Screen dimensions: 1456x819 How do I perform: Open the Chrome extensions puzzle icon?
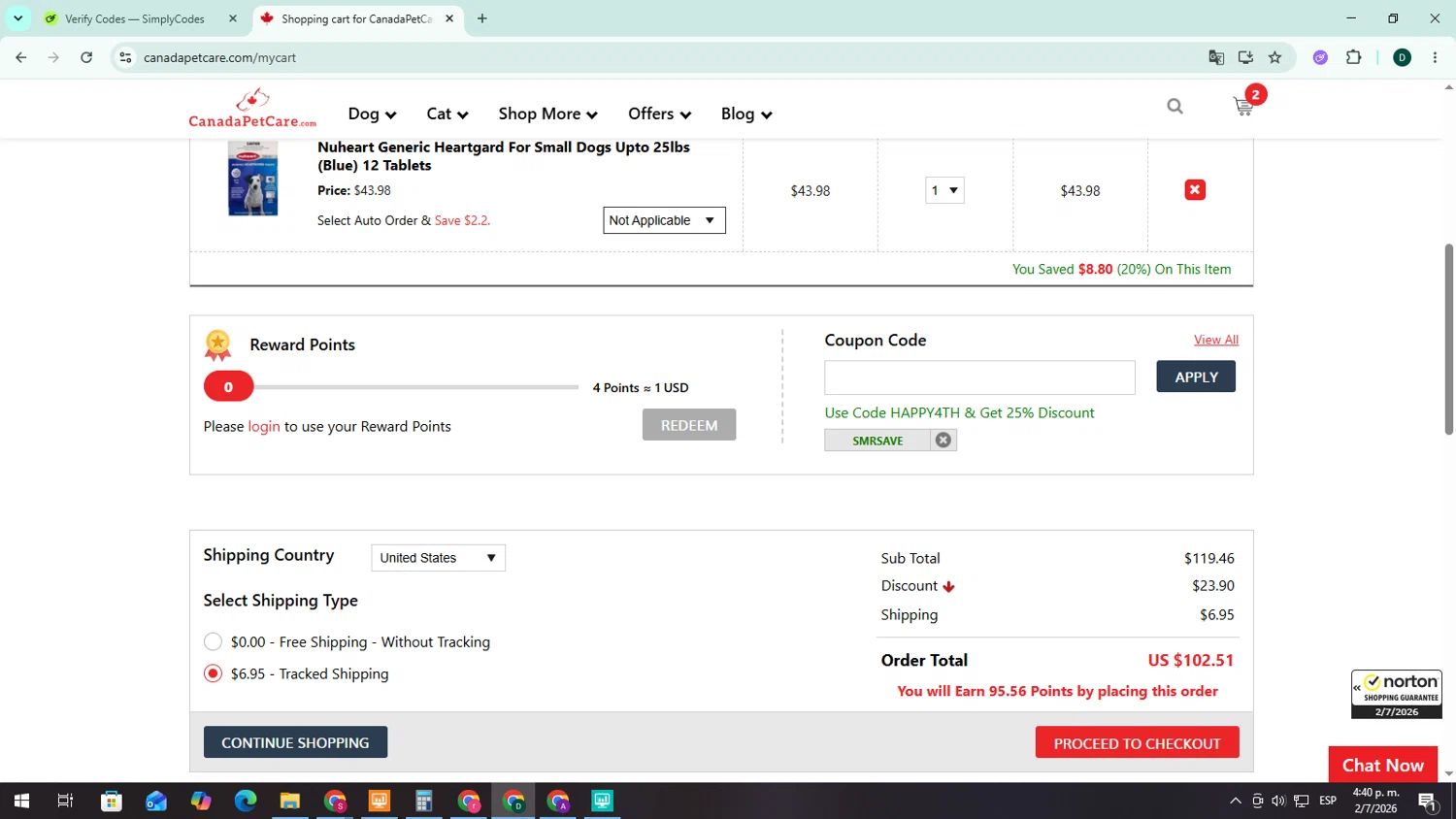tap(1353, 57)
